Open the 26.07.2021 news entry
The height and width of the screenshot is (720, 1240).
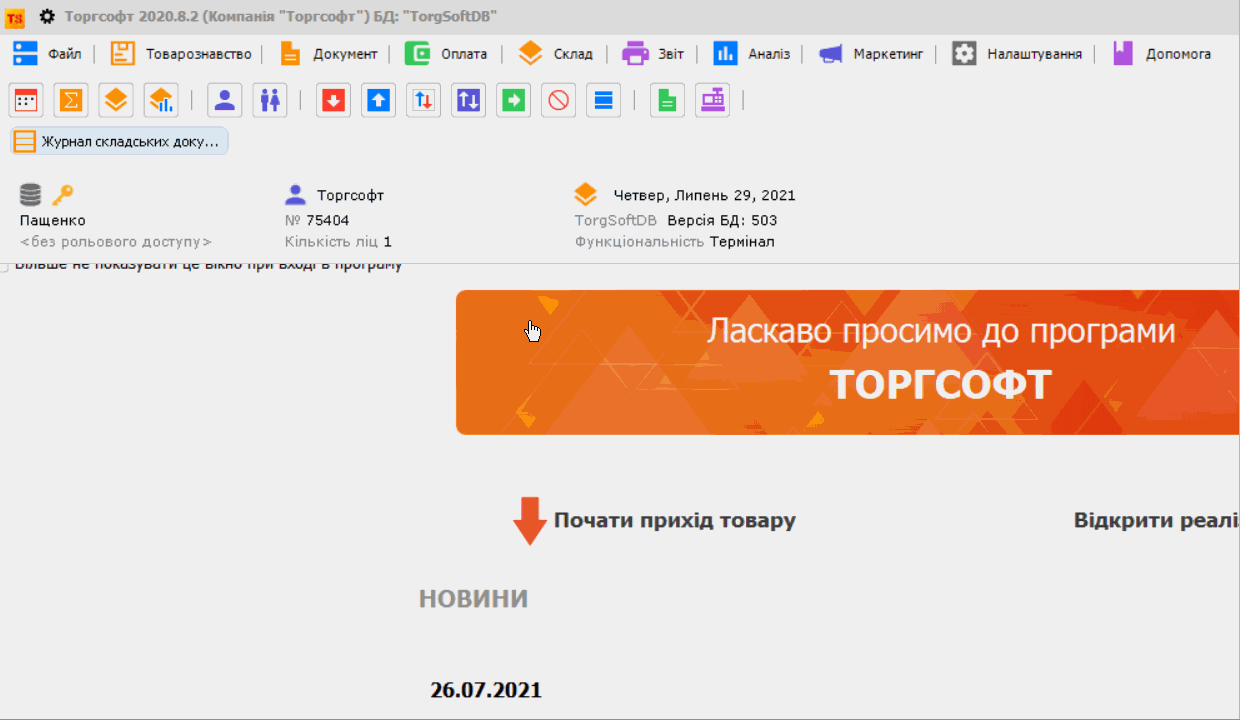tap(486, 690)
